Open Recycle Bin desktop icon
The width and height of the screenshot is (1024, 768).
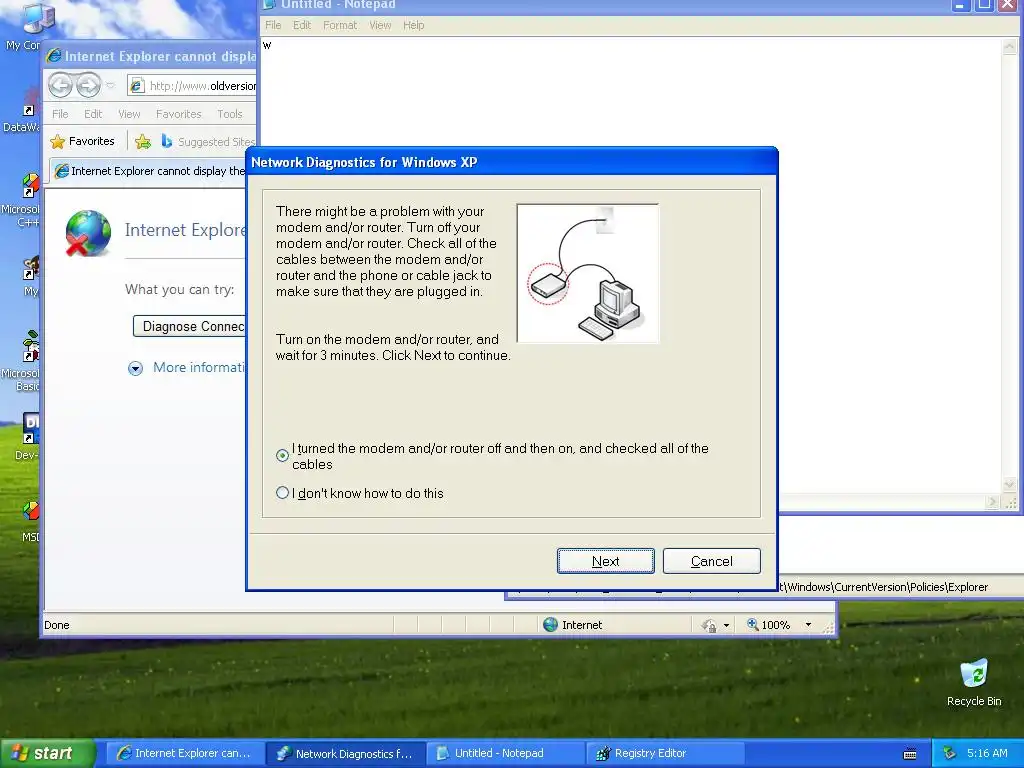click(x=973, y=682)
